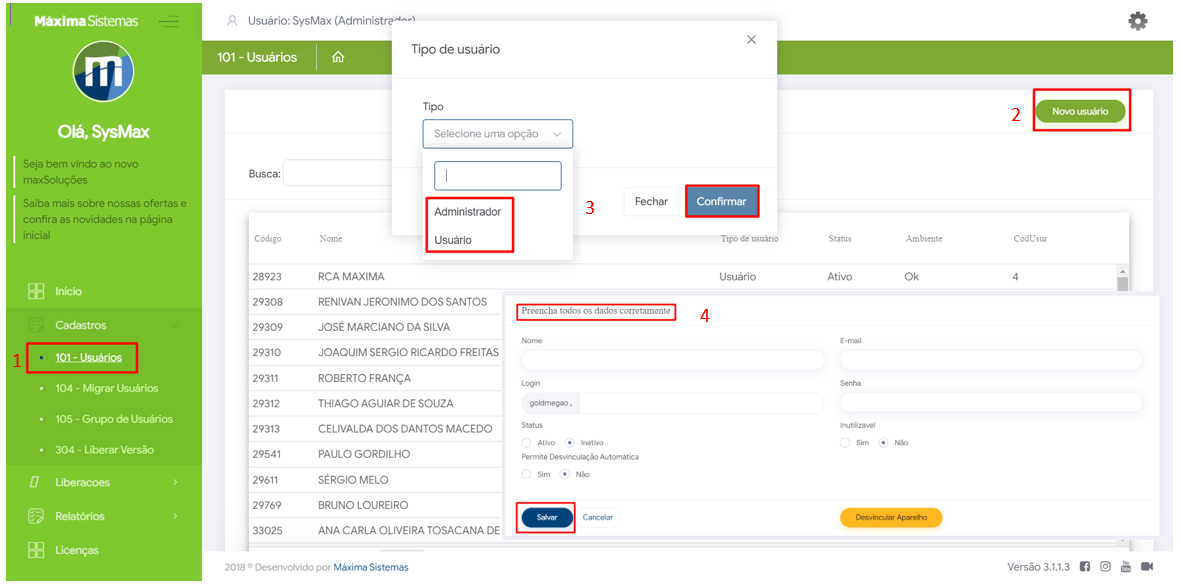Expand the Liberacoes menu chevron
This screenshot has height=586, width=1181.
175,482
